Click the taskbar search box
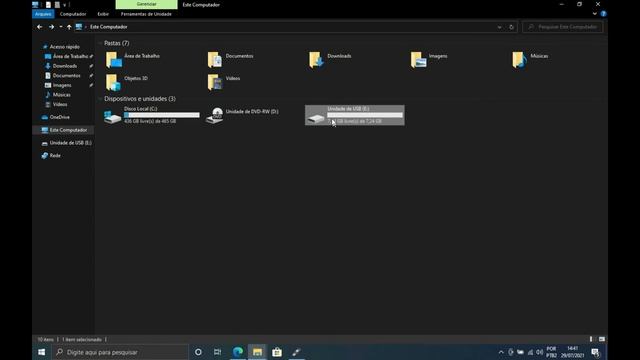The height and width of the screenshot is (360, 640). pyautogui.click(x=120, y=352)
